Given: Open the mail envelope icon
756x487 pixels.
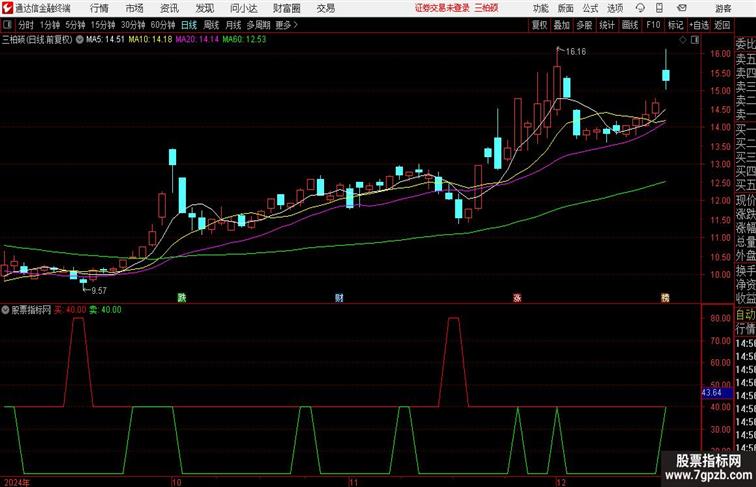Looking at the screenshot, I should click(681, 8).
